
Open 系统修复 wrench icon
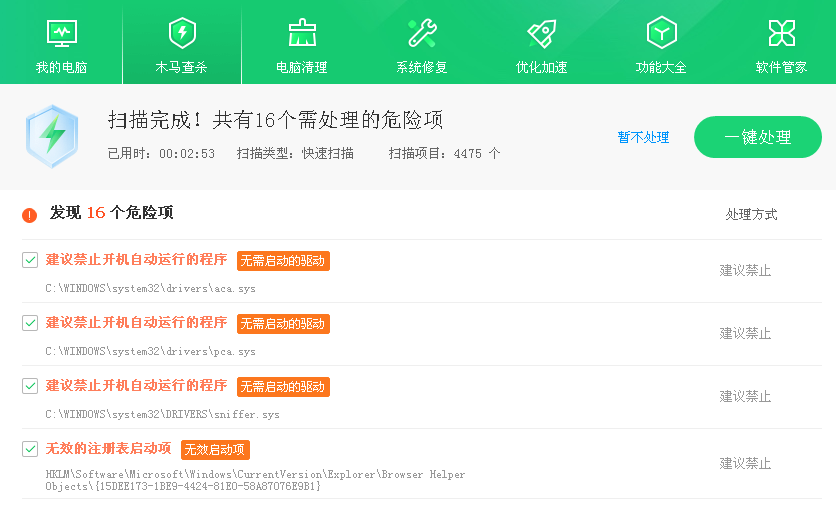pos(421,33)
